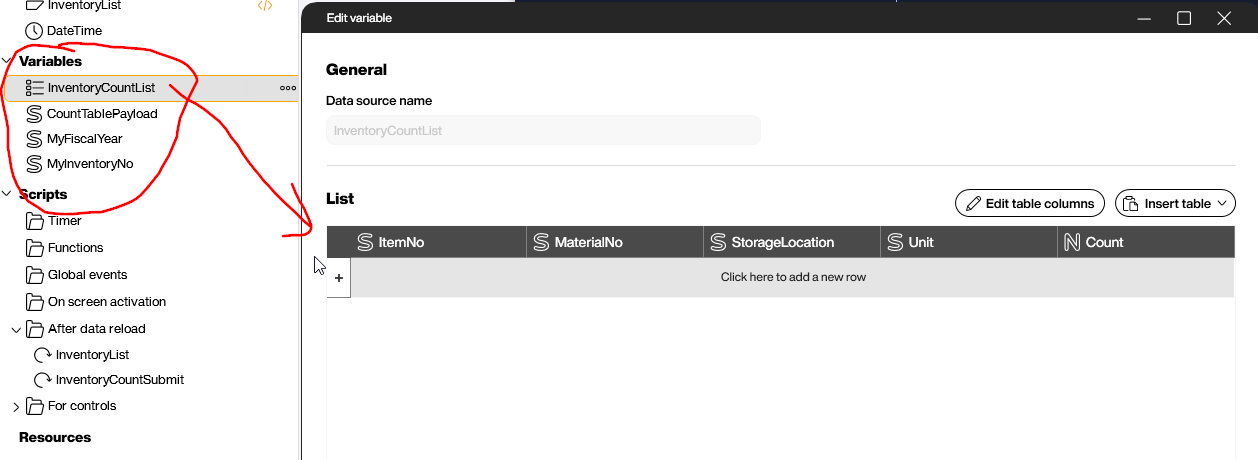1258x460 pixels.
Task: Collapse the Scripts section
Action: [x=7, y=194]
